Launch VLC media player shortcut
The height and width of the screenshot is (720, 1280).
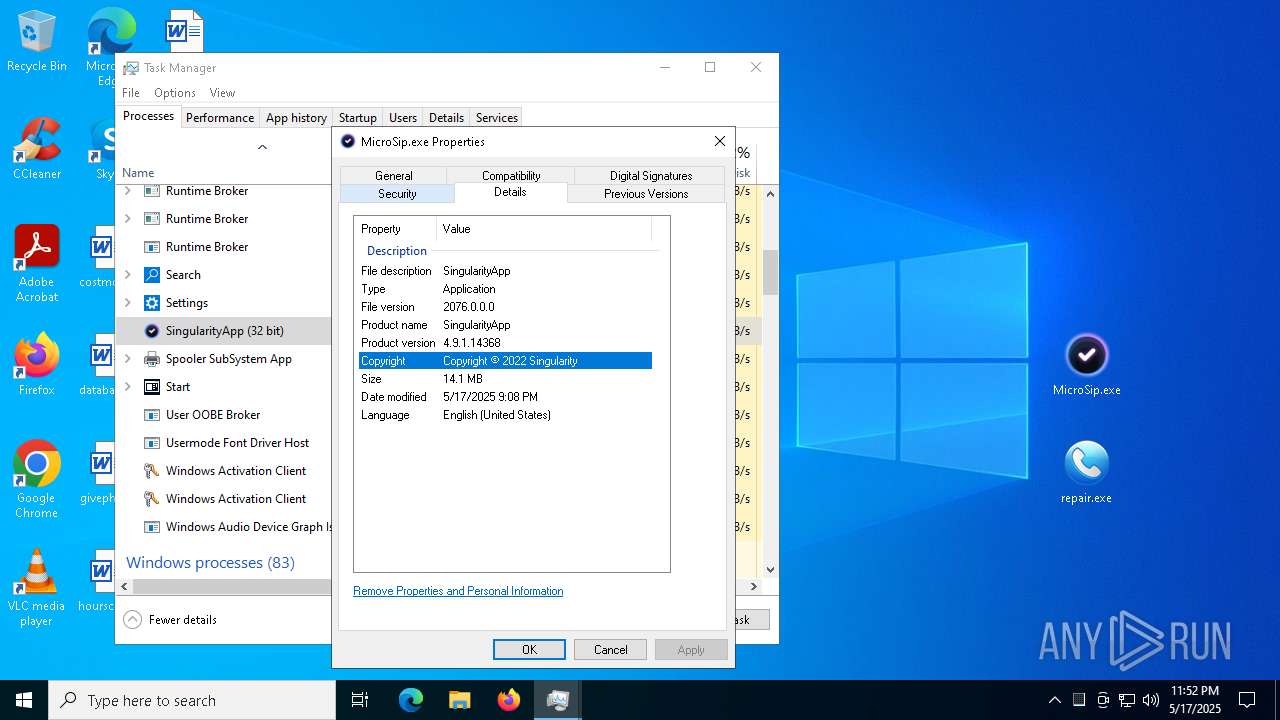coord(37,588)
